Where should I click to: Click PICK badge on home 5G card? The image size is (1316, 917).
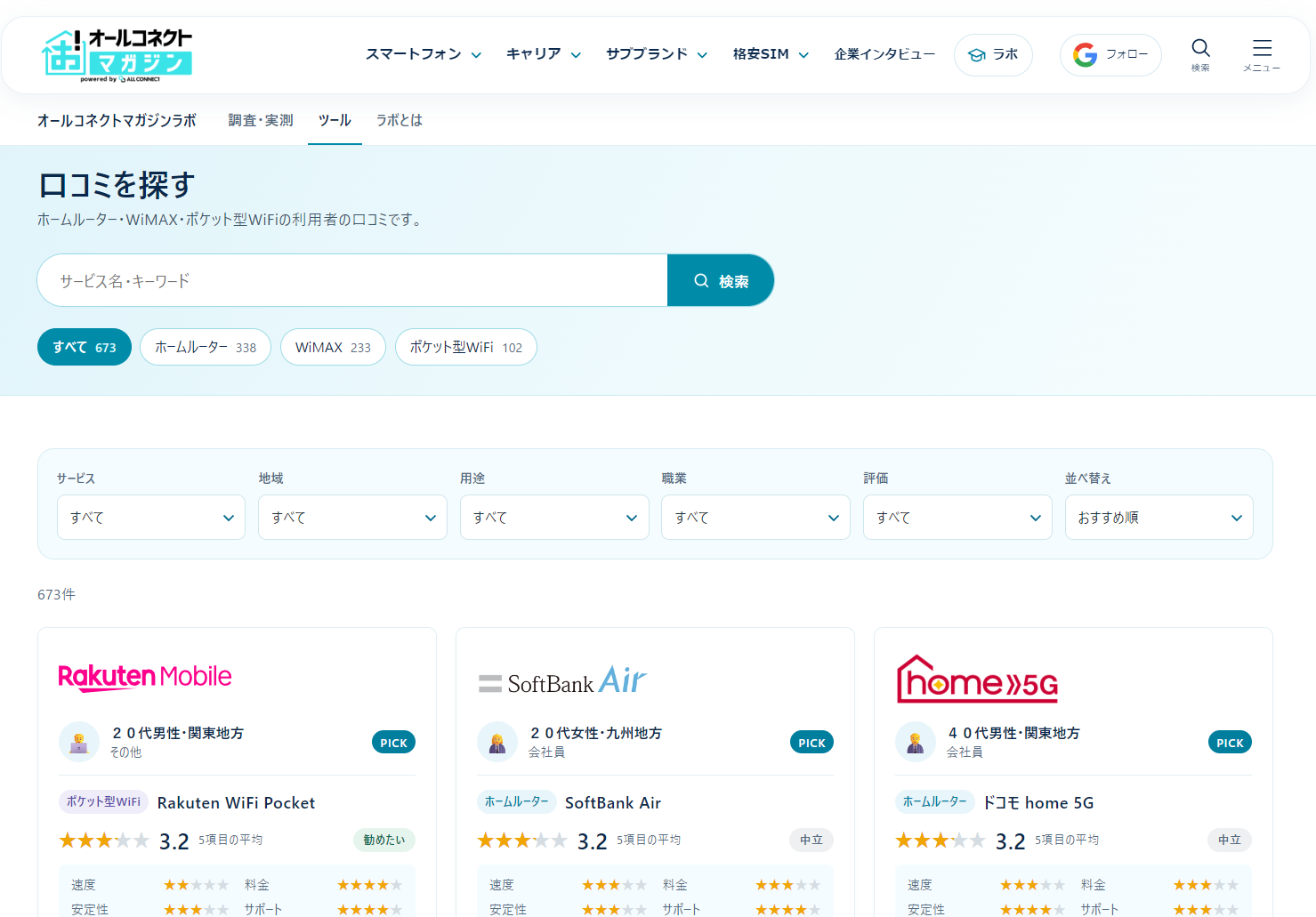coord(1230,742)
